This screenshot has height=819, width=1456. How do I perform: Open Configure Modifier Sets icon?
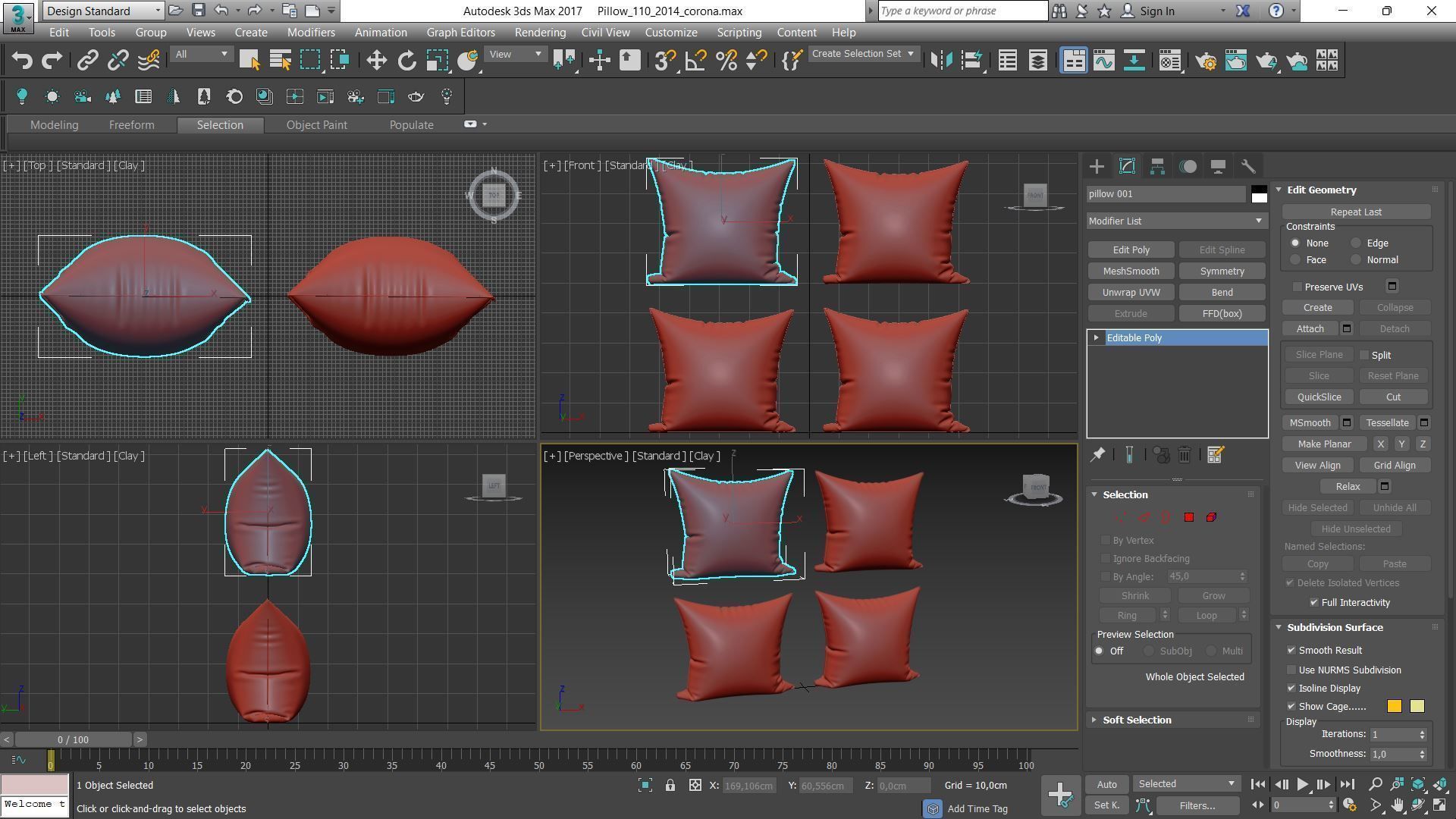(x=1215, y=455)
